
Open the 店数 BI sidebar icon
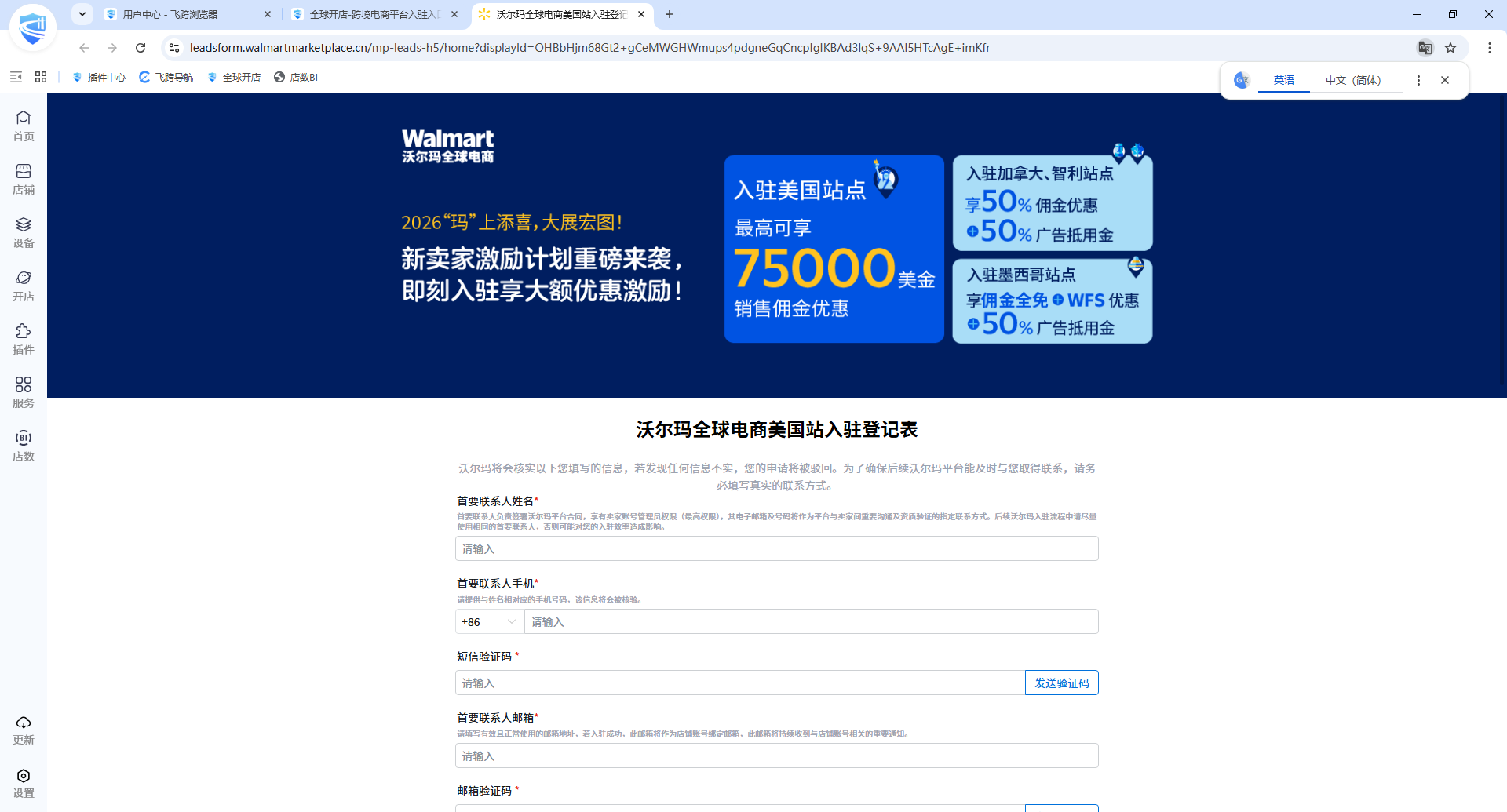pos(24,446)
